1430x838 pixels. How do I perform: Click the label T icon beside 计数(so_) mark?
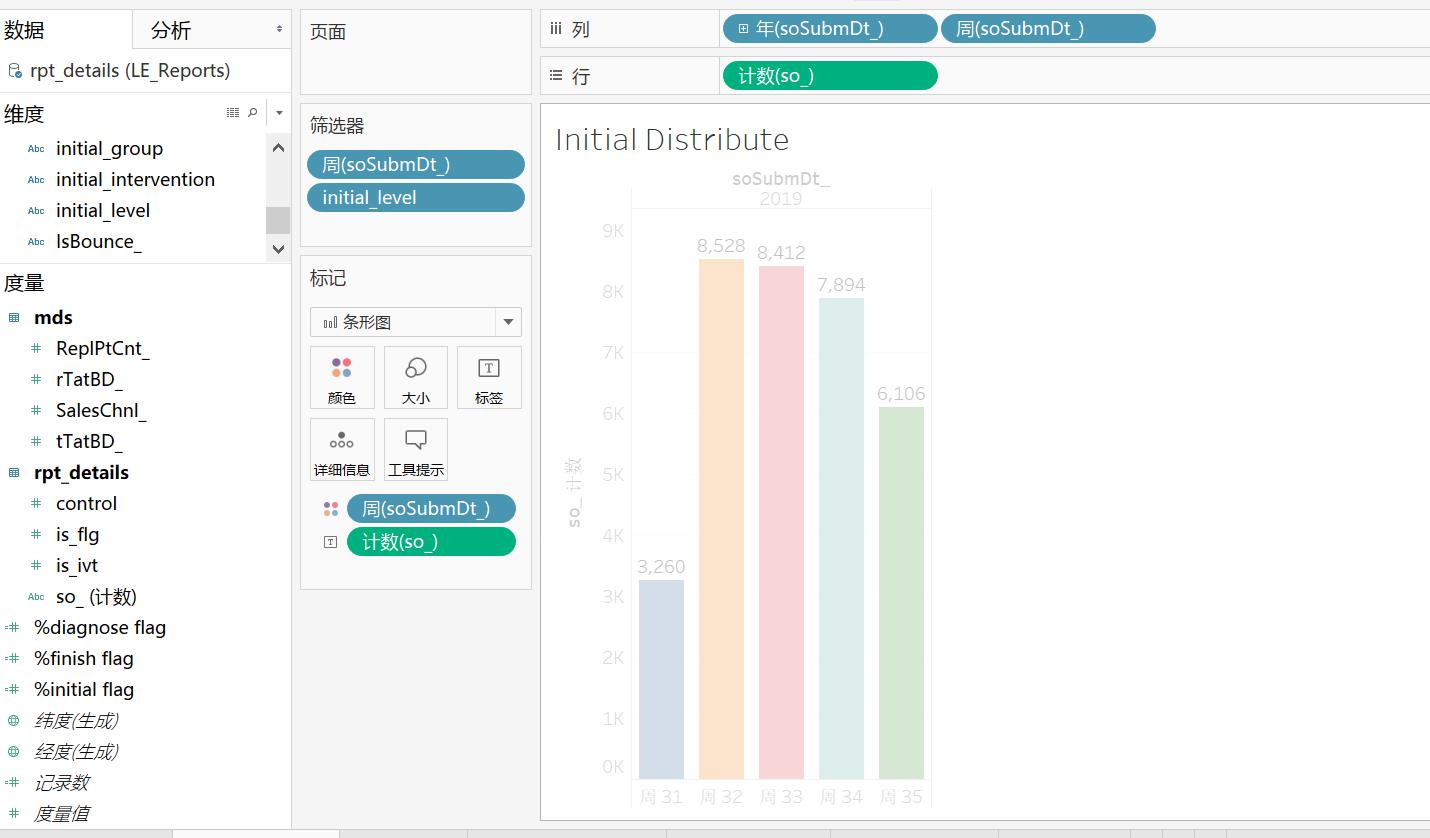(331, 542)
